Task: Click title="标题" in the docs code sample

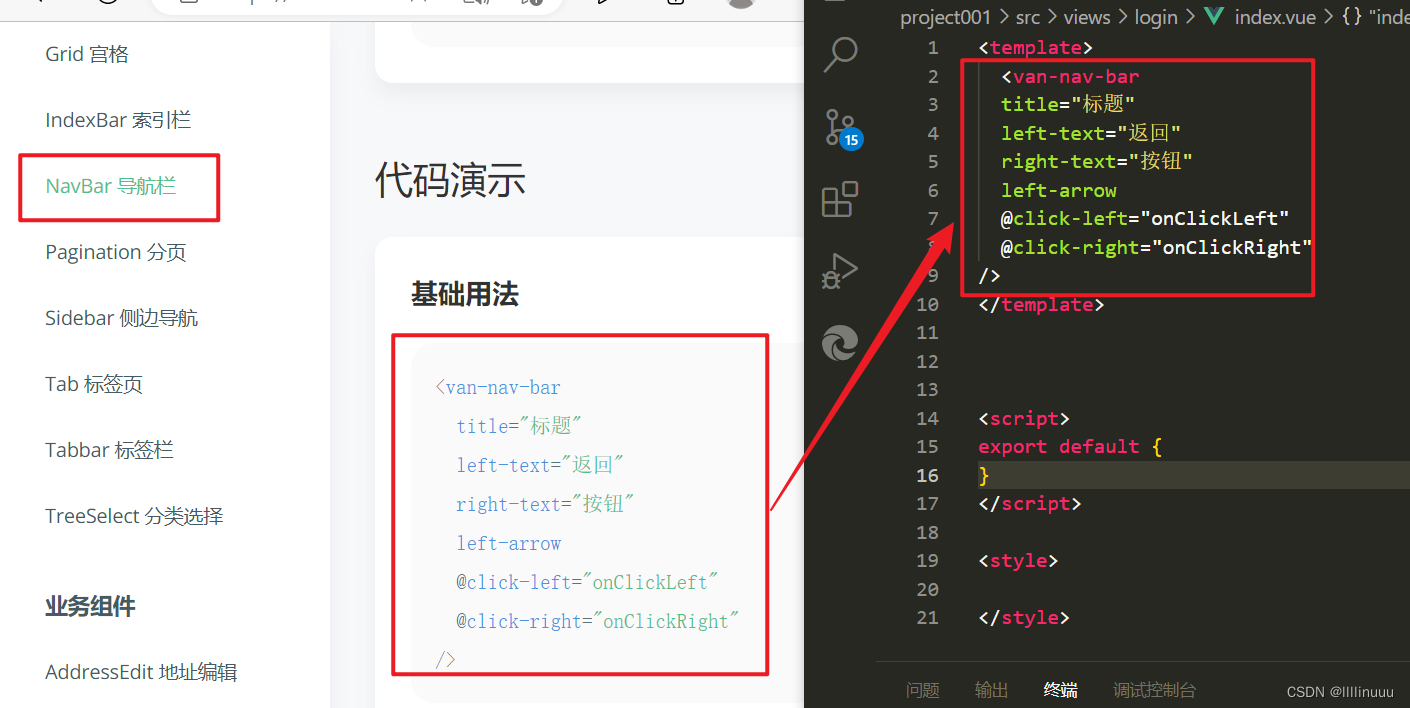Action: click(519, 426)
